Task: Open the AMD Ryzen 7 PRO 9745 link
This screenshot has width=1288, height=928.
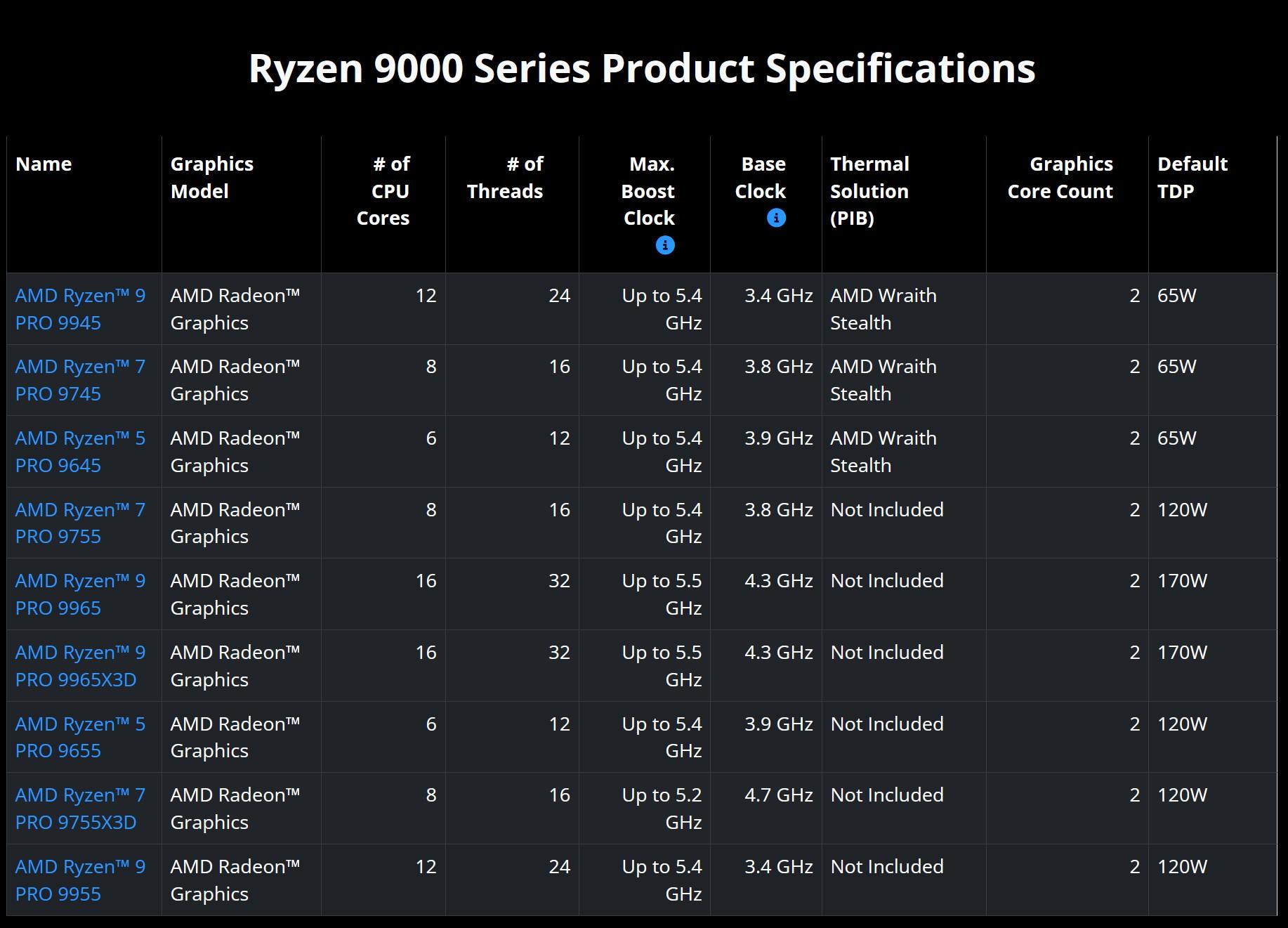Action: click(x=81, y=380)
